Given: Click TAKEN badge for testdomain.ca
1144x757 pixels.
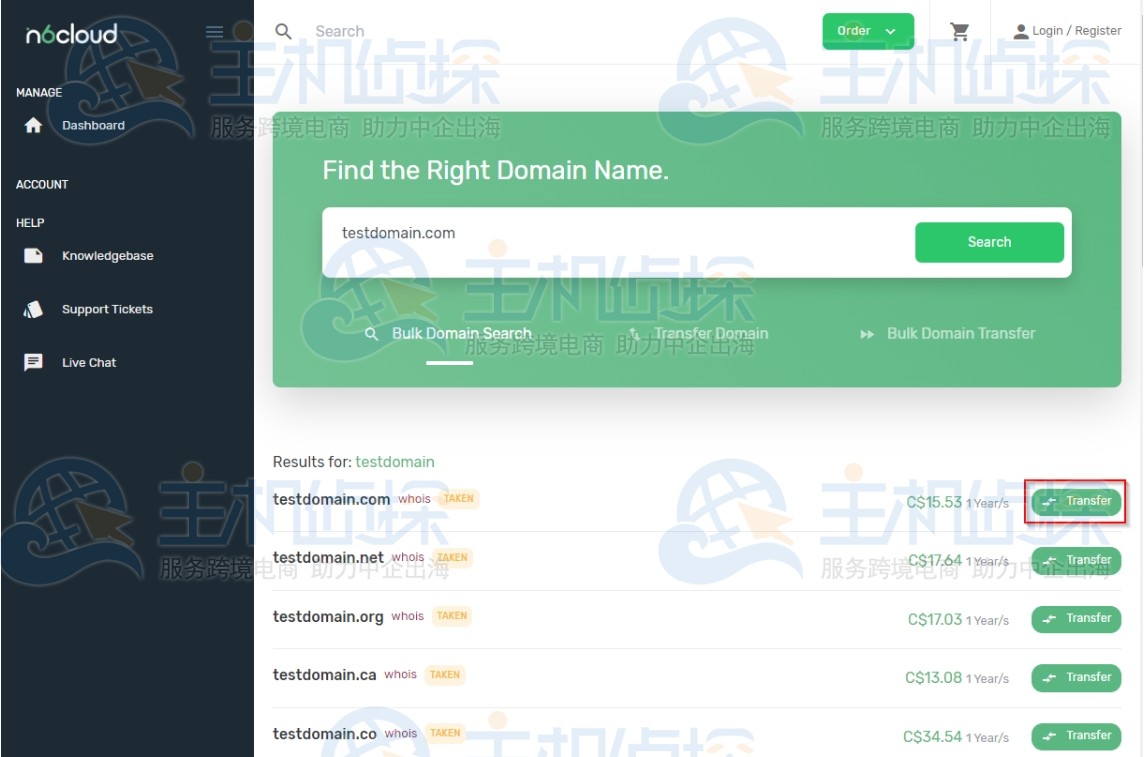Looking at the screenshot, I should pyautogui.click(x=445, y=675).
